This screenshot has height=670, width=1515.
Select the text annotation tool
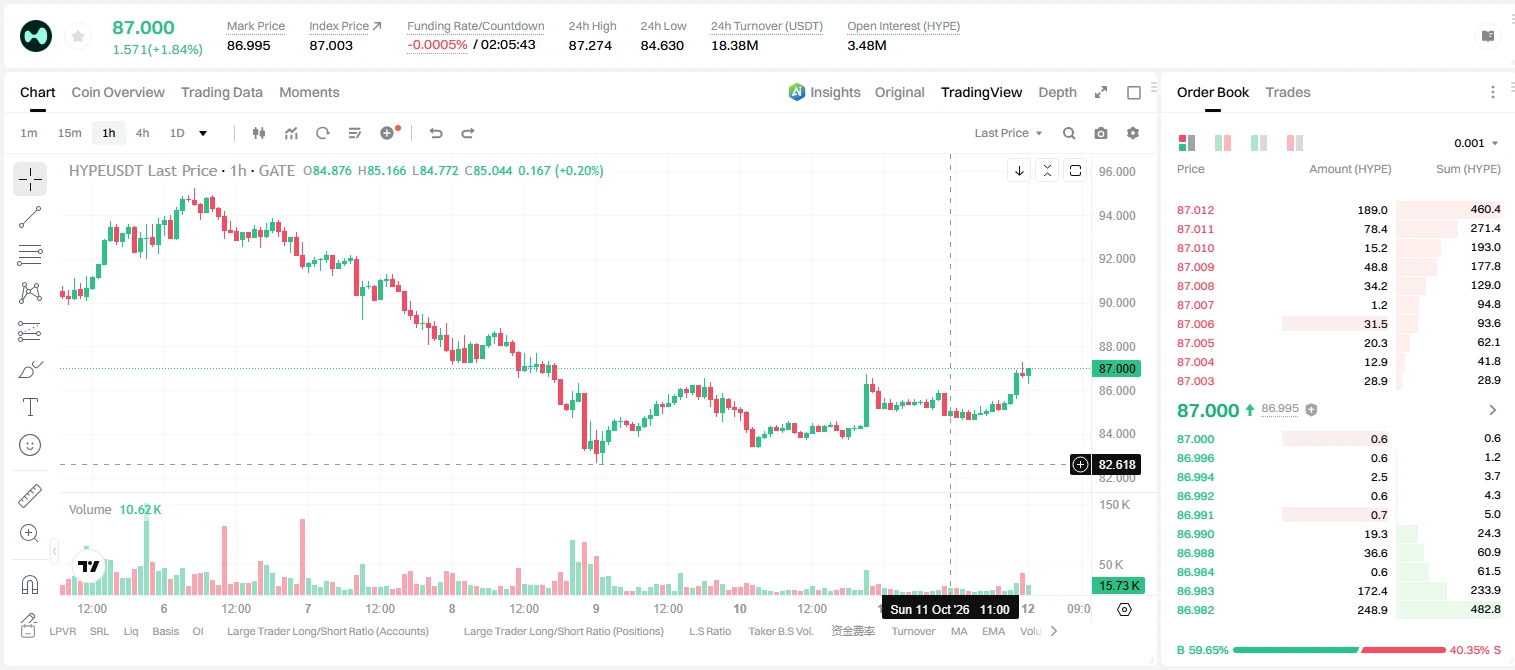30,407
